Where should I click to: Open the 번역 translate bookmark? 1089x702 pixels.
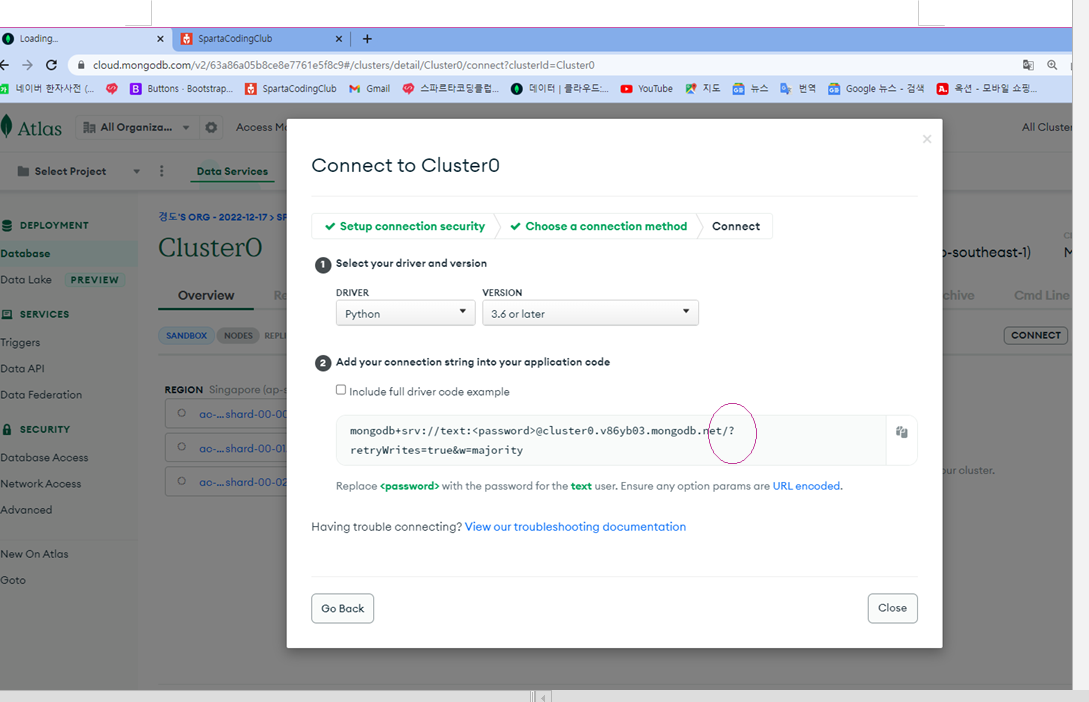[798, 89]
